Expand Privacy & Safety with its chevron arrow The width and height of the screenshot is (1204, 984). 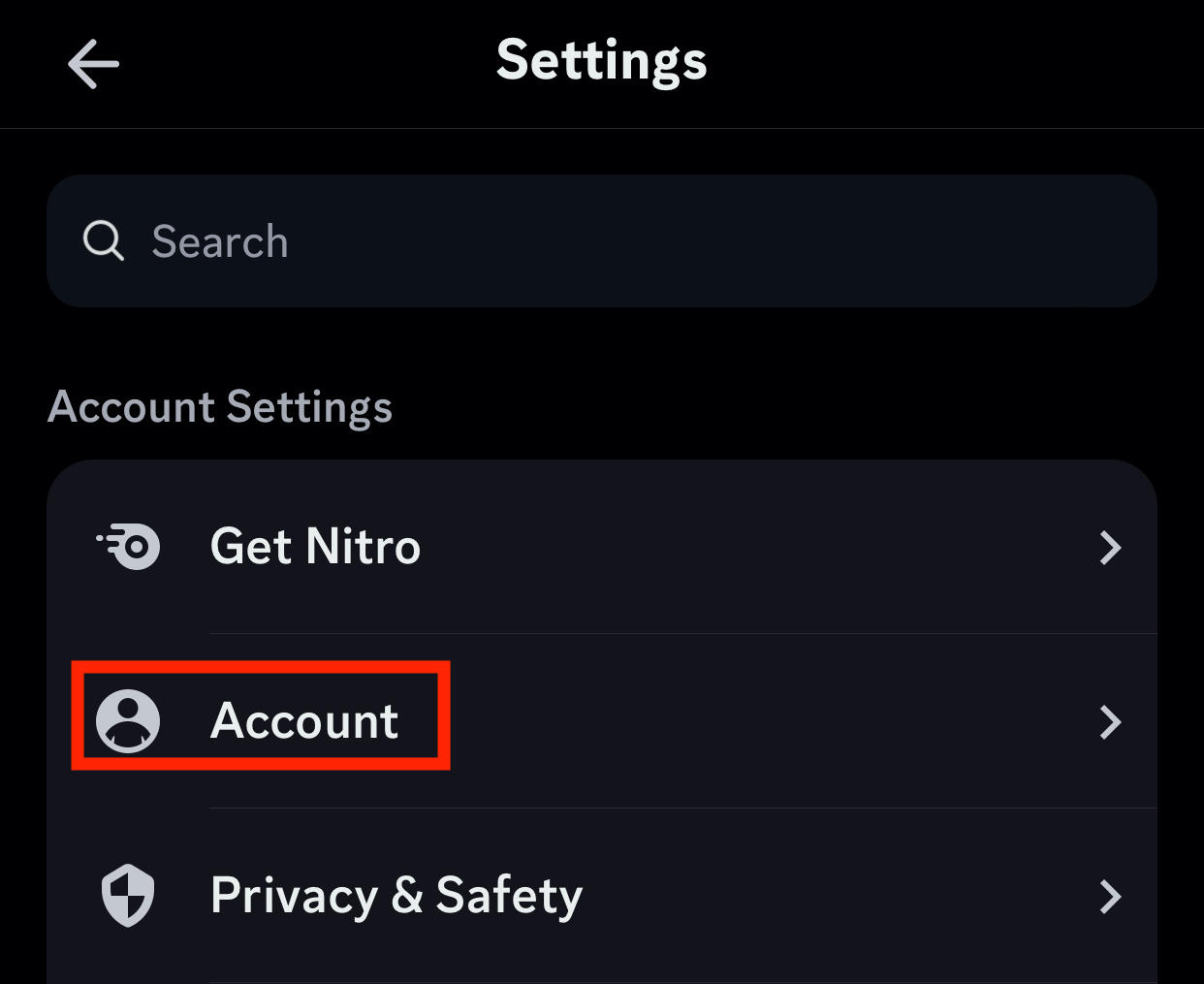[x=1111, y=897]
